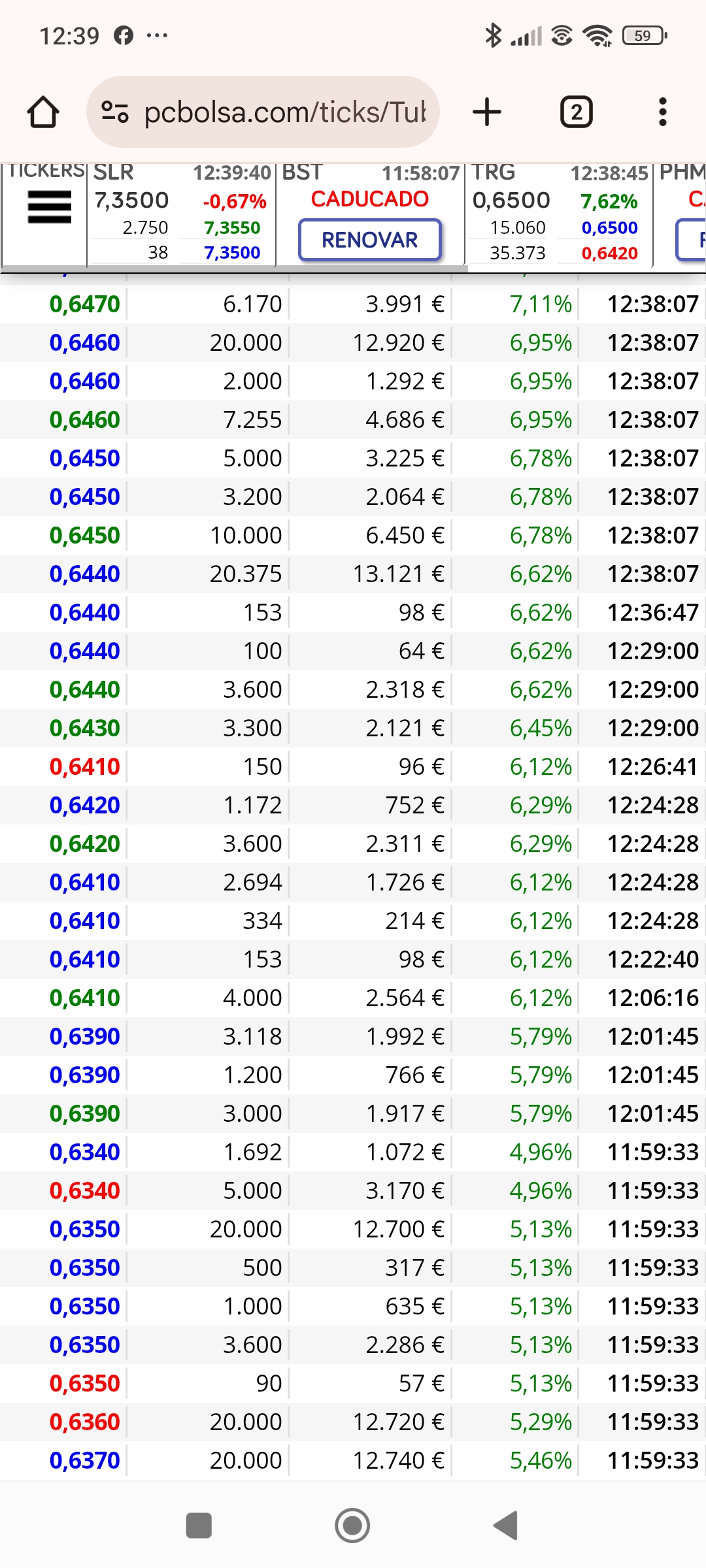Viewport: 706px width, 1568px height.
Task: Tap the browser home icon
Action: (x=43, y=112)
